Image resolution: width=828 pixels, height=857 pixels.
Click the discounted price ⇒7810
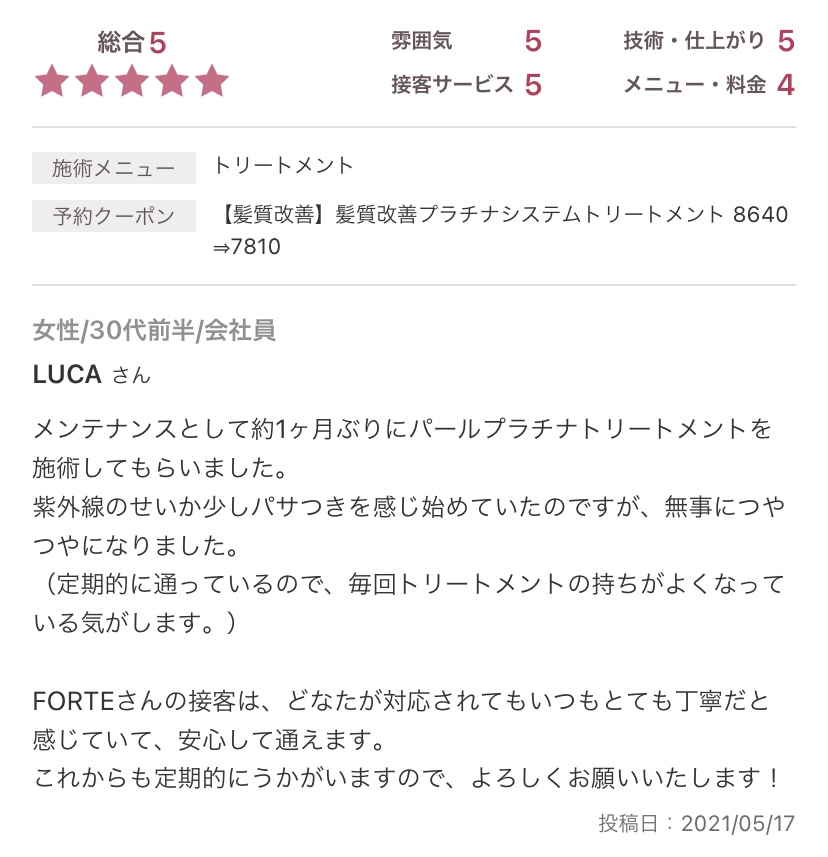[246, 247]
